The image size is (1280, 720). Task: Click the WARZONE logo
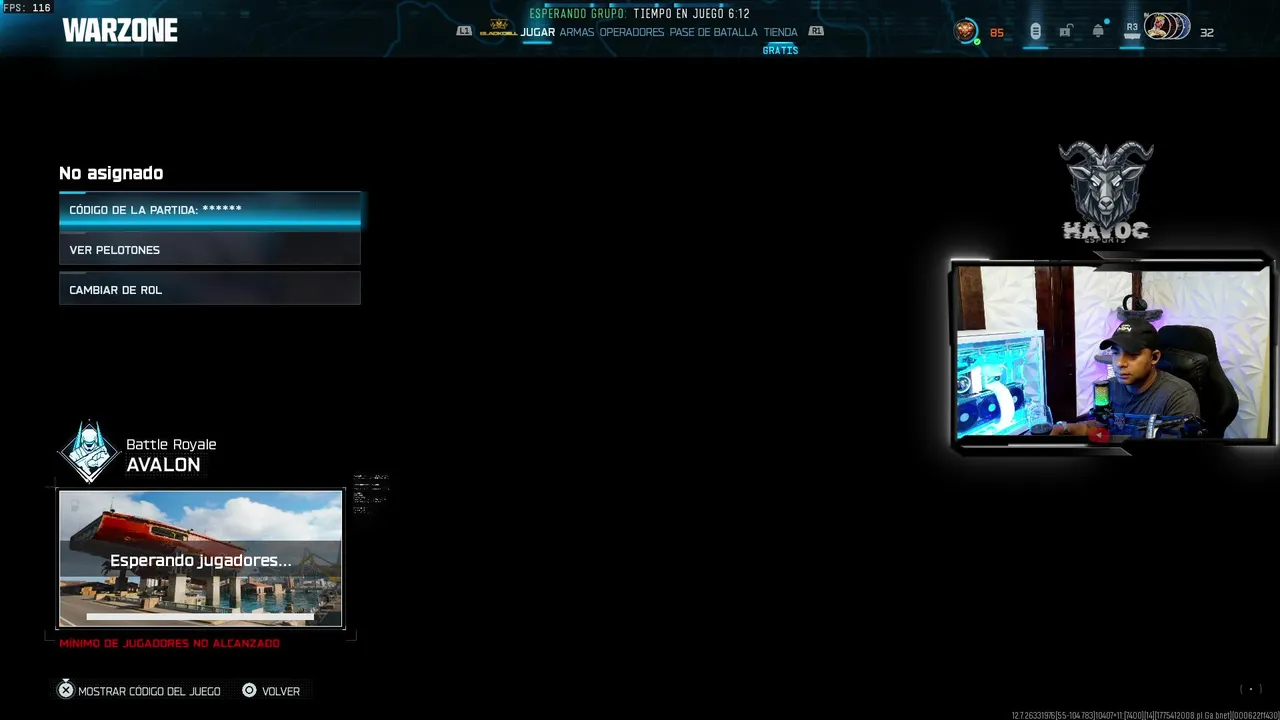(120, 31)
